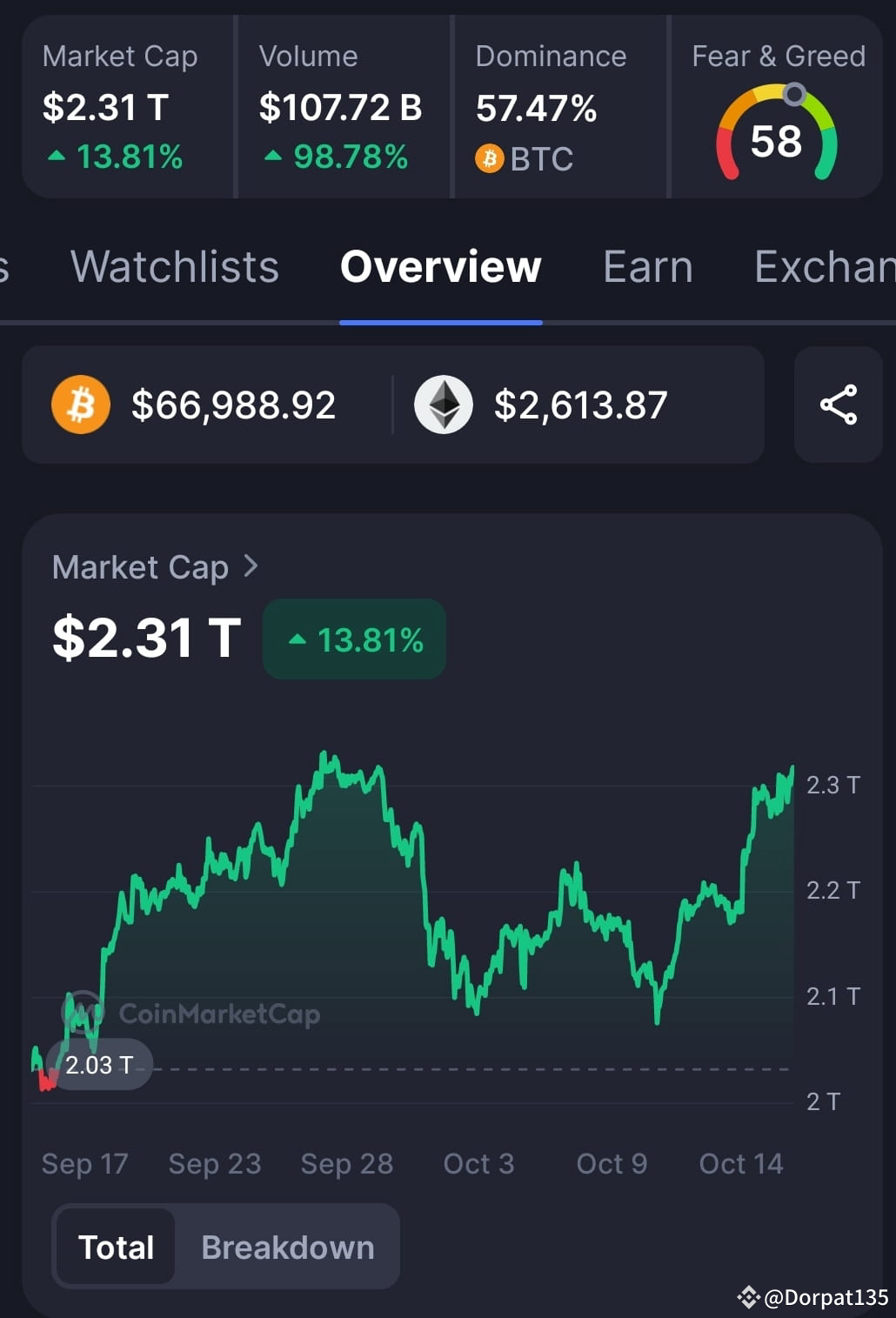Keep chart on Total view
The image size is (896, 1318).
[x=116, y=1247]
